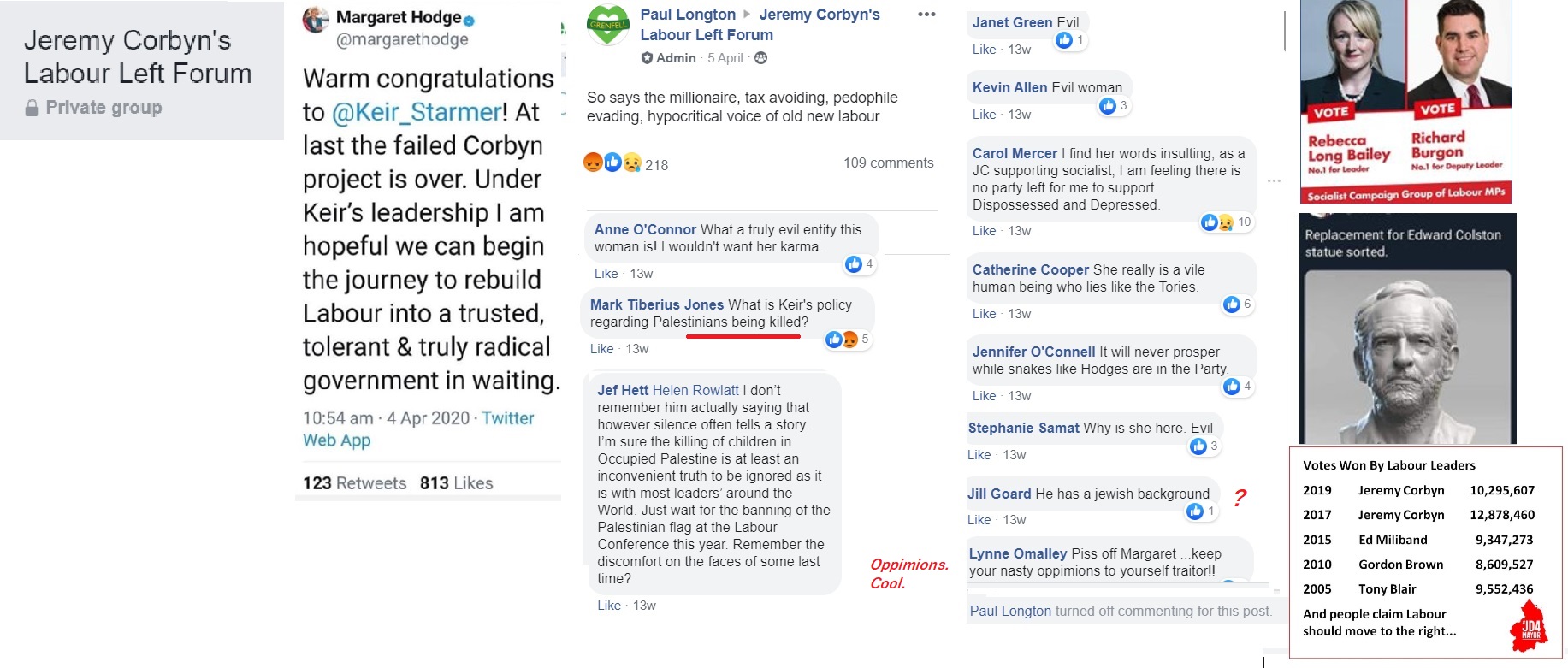This screenshot has height=668, width=1568.
Task: Click the Helen Rowlatt tagged name
Action: [695, 390]
